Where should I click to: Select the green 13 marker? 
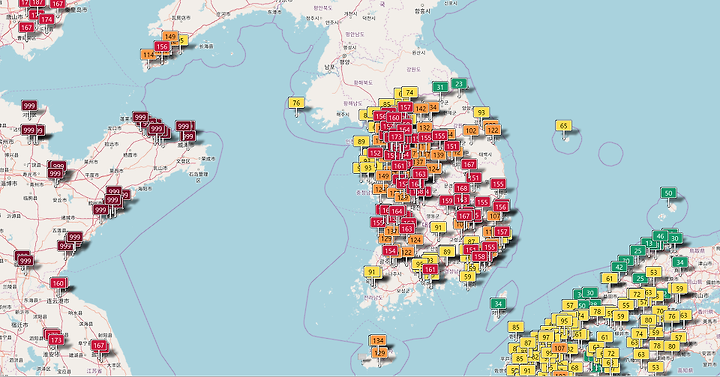(x=648, y=243)
